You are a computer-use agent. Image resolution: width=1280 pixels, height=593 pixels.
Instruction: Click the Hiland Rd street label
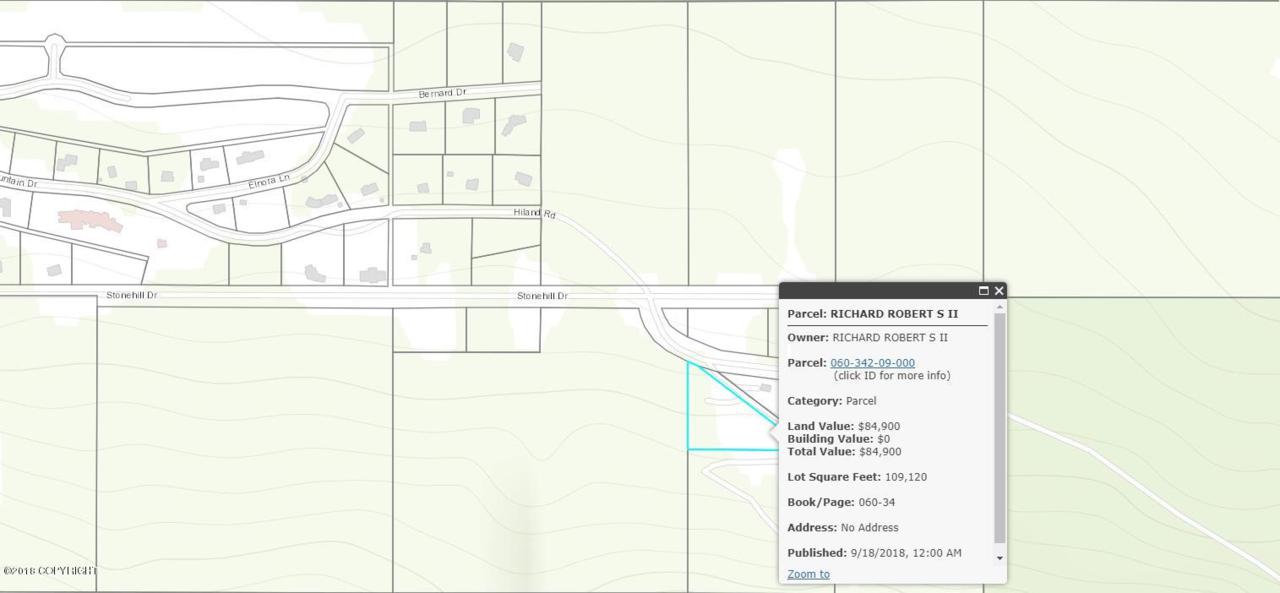tap(534, 213)
